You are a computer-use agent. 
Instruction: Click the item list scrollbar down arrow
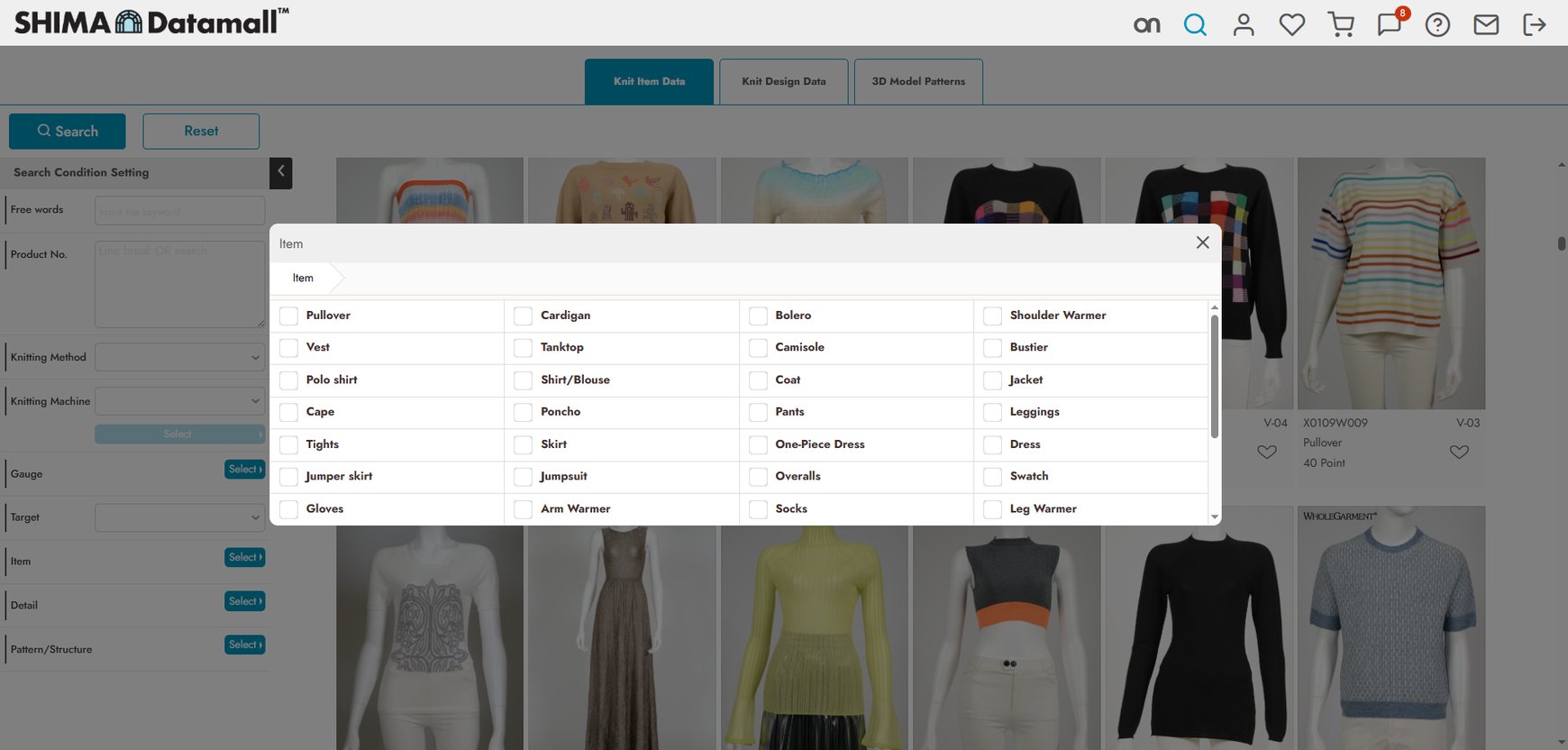1215,517
